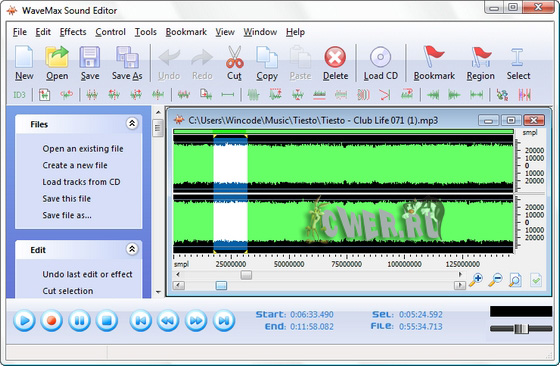
Task: Click the Delete red X icon
Action: click(335, 57)
